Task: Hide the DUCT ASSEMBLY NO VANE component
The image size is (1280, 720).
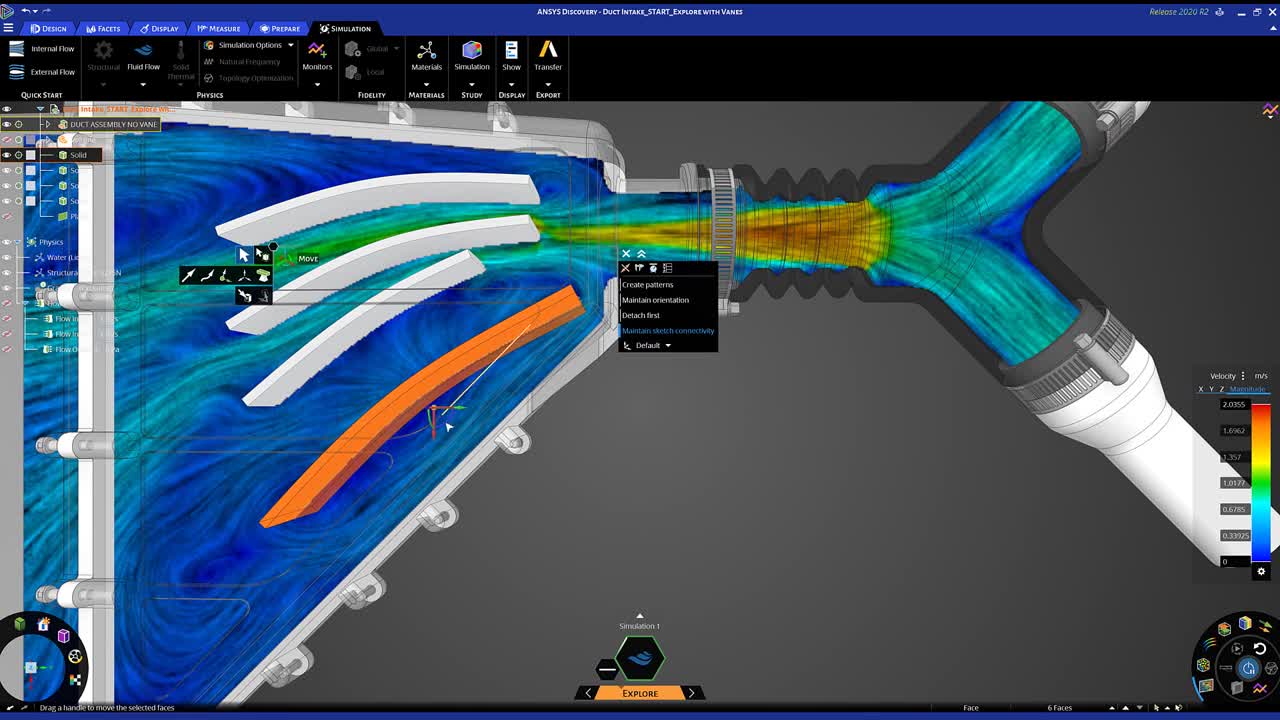Action: pyautogui.click(x=6, y=125)
